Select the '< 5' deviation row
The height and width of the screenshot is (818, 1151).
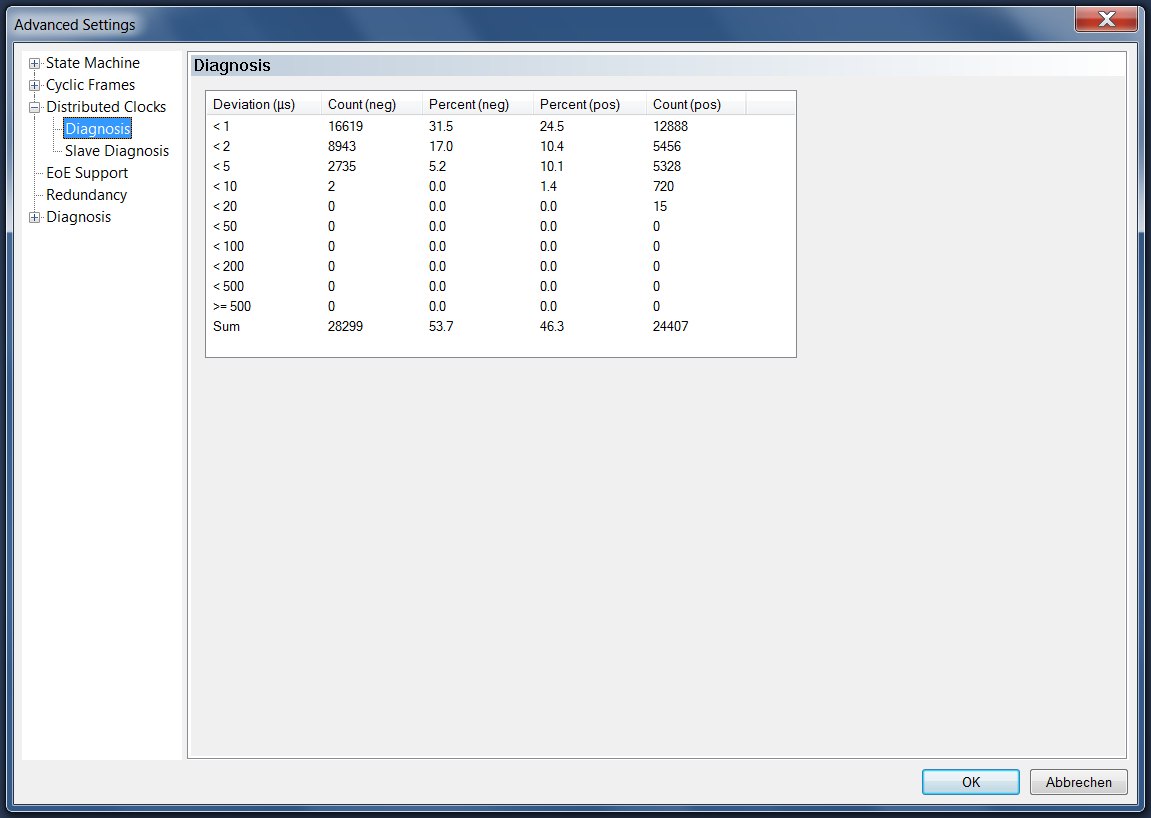(501, 166)
